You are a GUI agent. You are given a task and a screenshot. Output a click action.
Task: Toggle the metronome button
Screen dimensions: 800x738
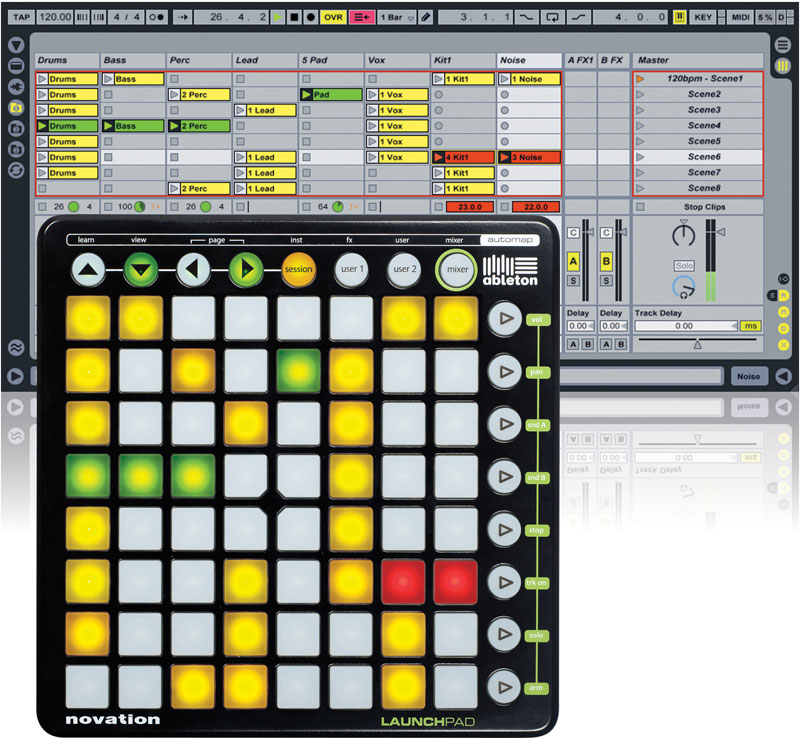pyautogui.click(x=156, y=17)
